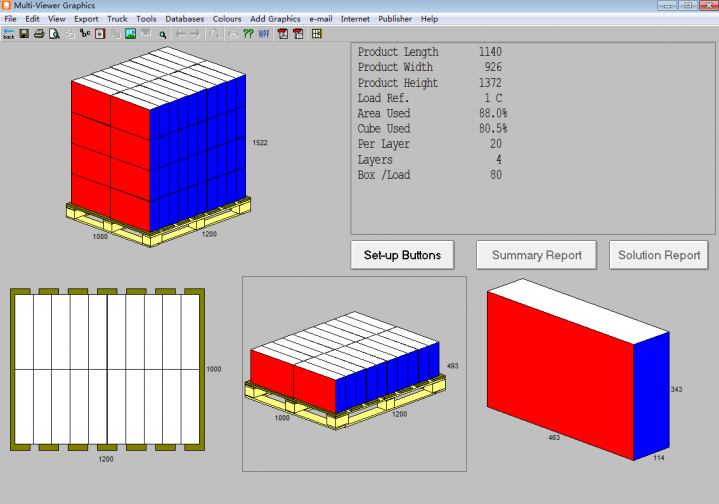Click the Solution Report button
The width and height of the screenshot is (719, 504).
click(x=659, y=255)
